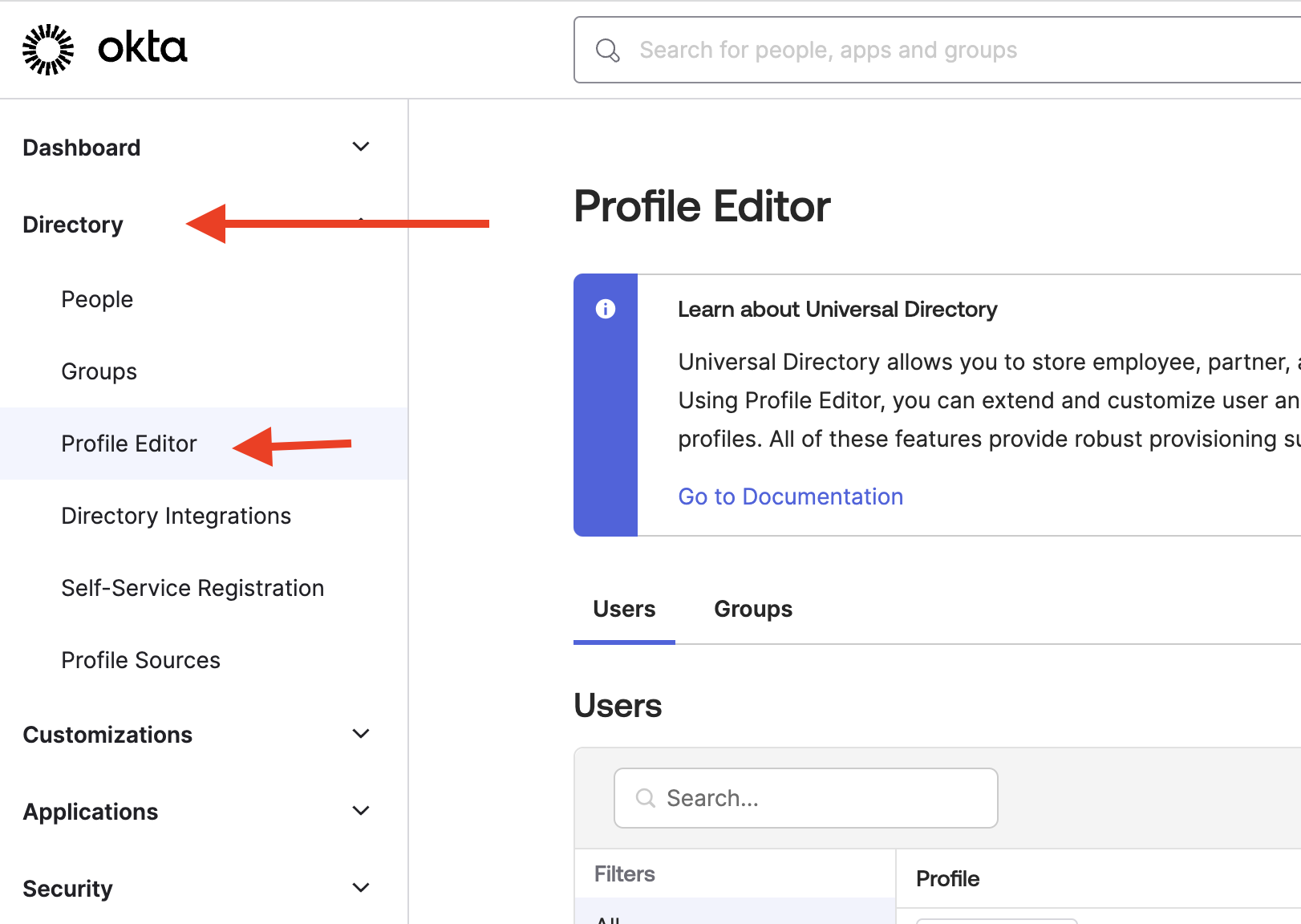1301x924 pixels.
Task: Click the Profile column header
Action: [947, 878]
